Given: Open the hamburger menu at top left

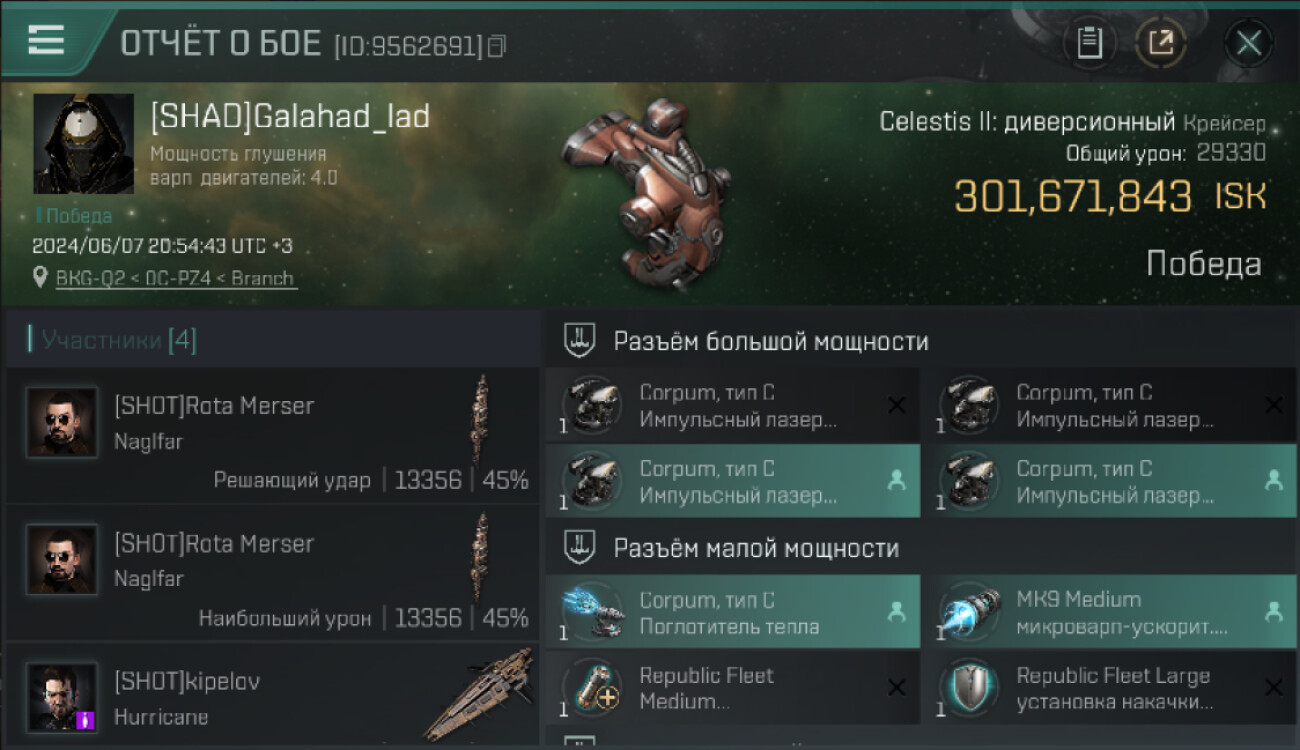Looking at the screenshot, I should click(x=46, y=40).
